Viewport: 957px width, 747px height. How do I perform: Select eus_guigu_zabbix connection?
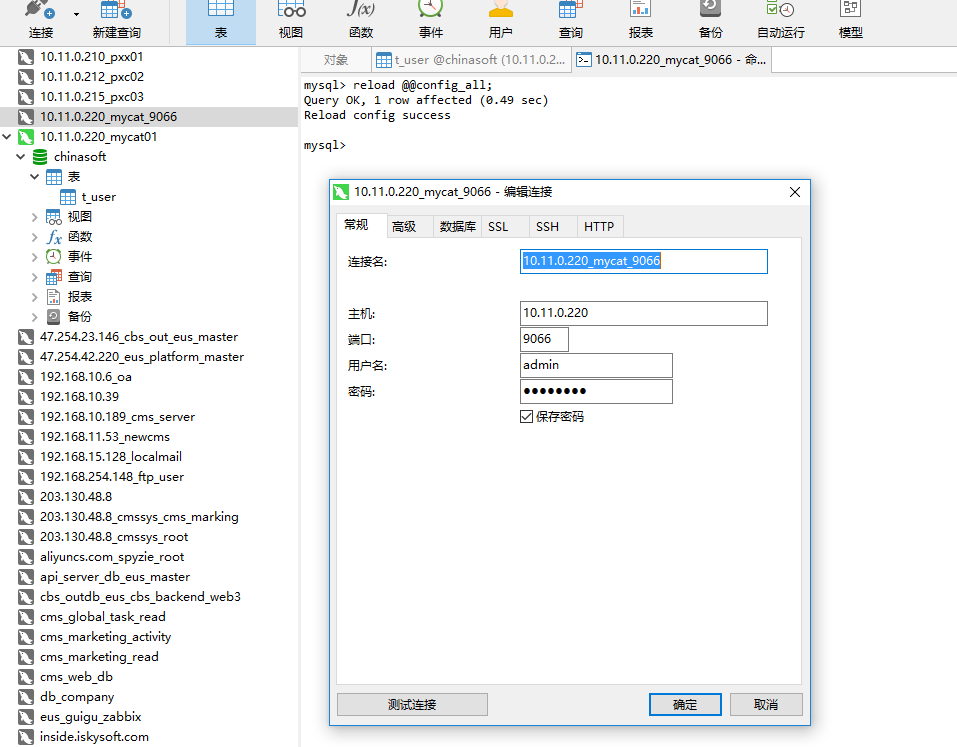point(90,717)
